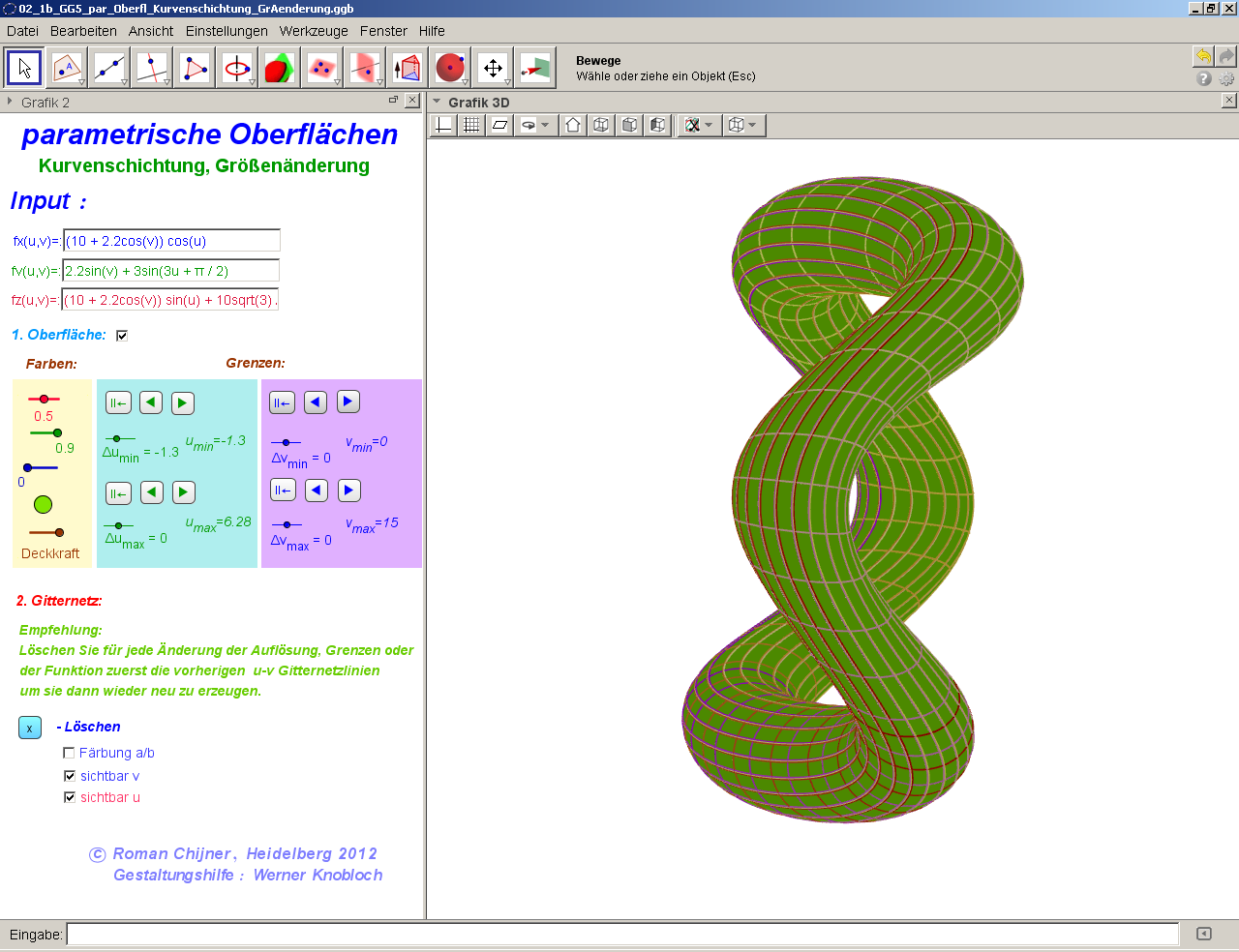Open the Werkzeuge menu
1239x952 pixels.
314,31
